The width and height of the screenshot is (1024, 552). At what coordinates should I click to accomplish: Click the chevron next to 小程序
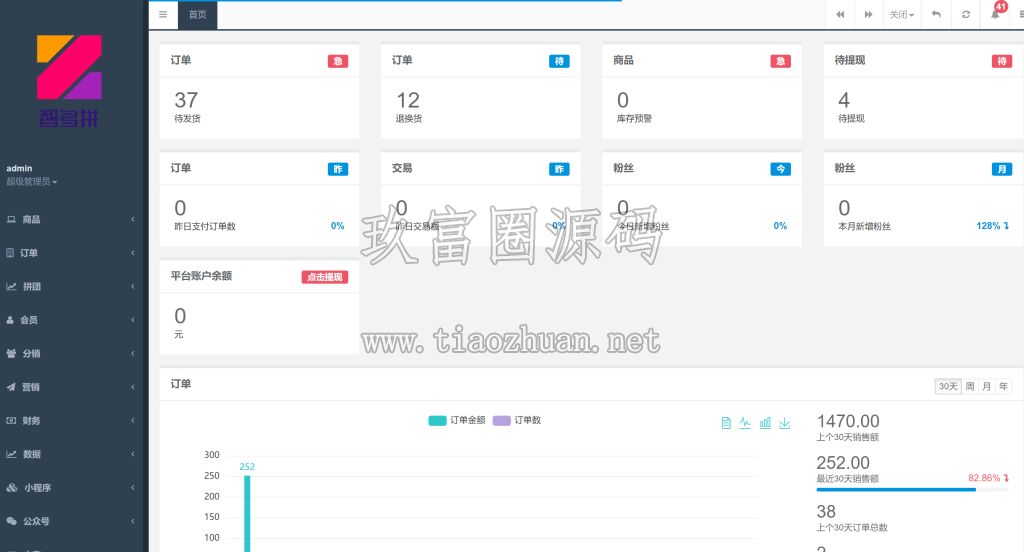coord(133,488)
